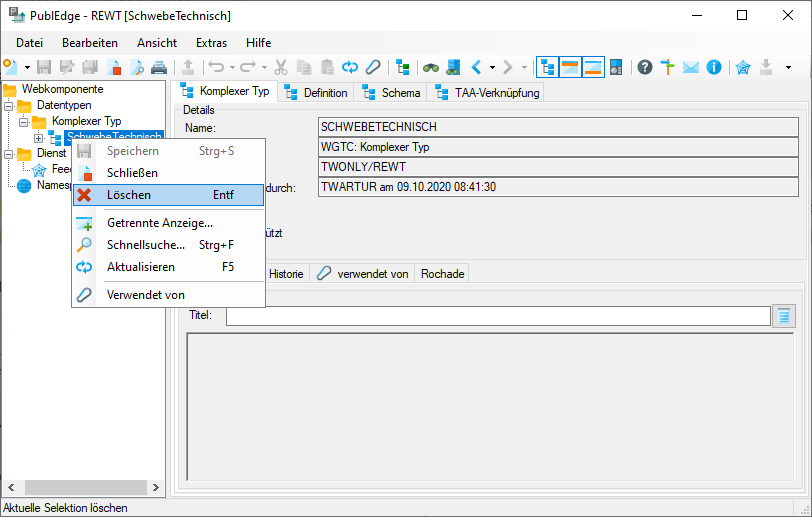The width and height of the screenshot is (812, 517).
Task: Click the binoculars search icon
Action: [x=431, y=67]
